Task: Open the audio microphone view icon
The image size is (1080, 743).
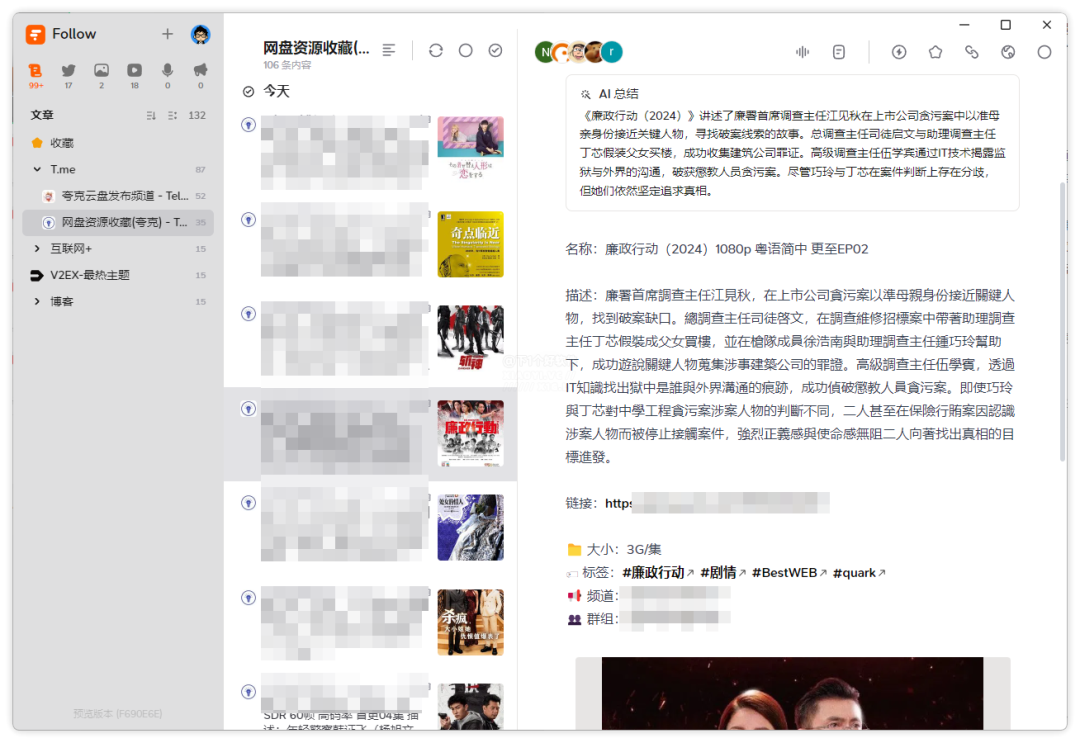Action: [x=167, y=71]
